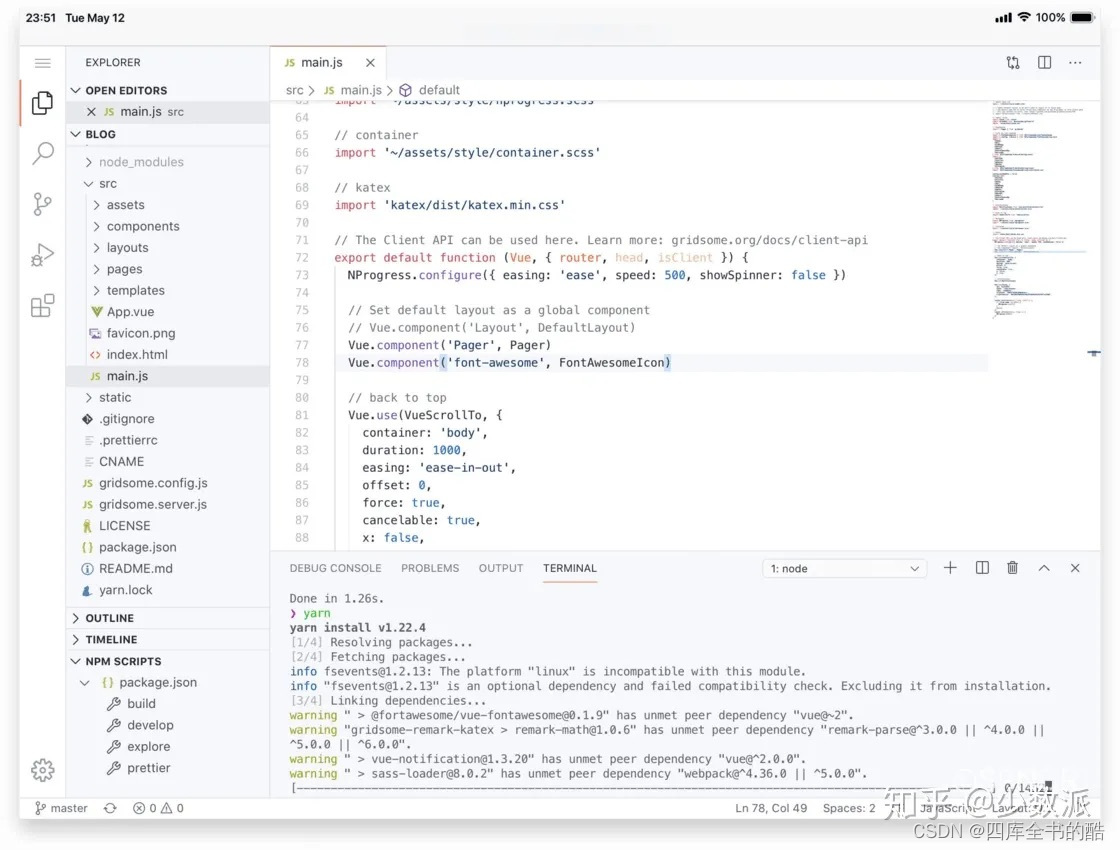Screen dimensions: 1120x850
Task: Click the master branch indicator
Action: (x=61, y=808)
